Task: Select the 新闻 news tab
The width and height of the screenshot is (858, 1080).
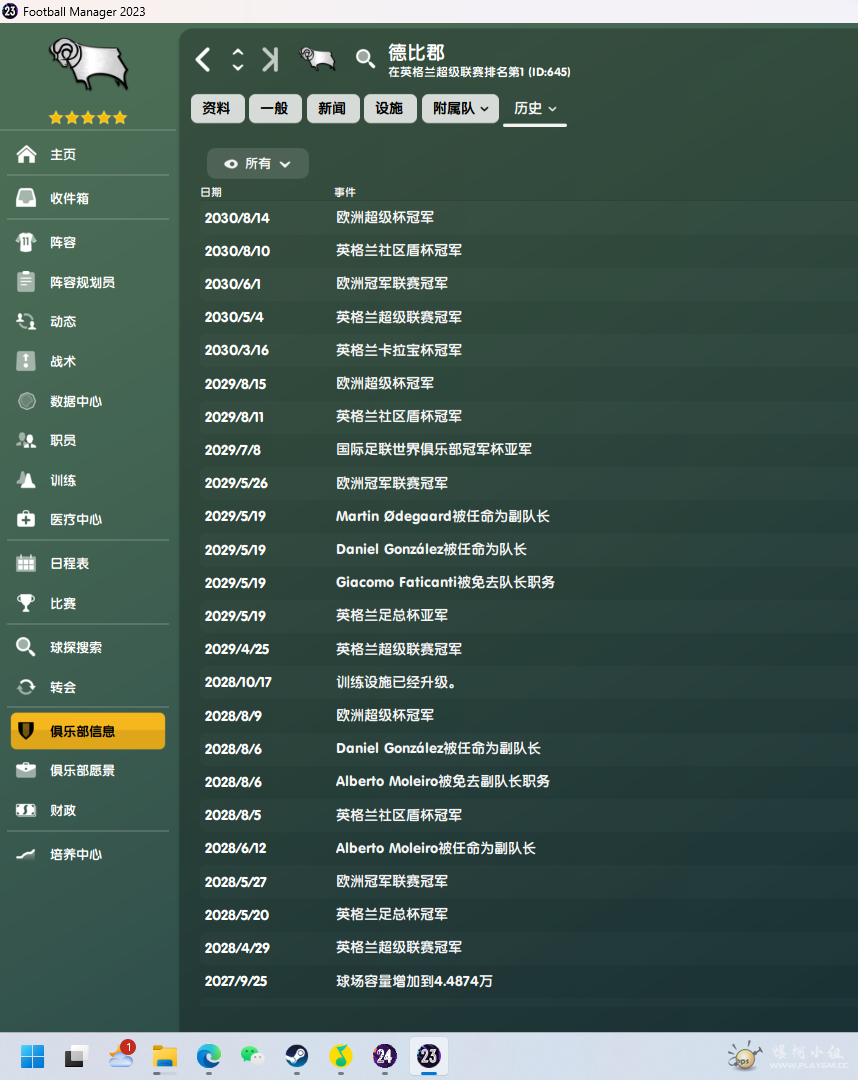Action: 332,108
